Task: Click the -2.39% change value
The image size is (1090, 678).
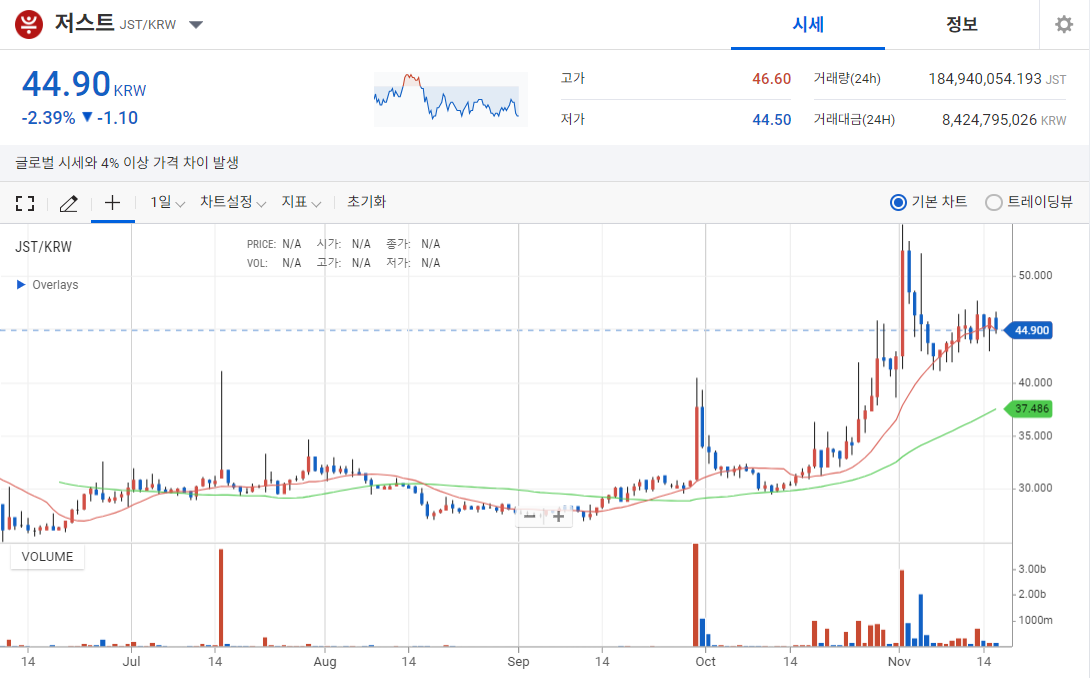Action: 48,118
